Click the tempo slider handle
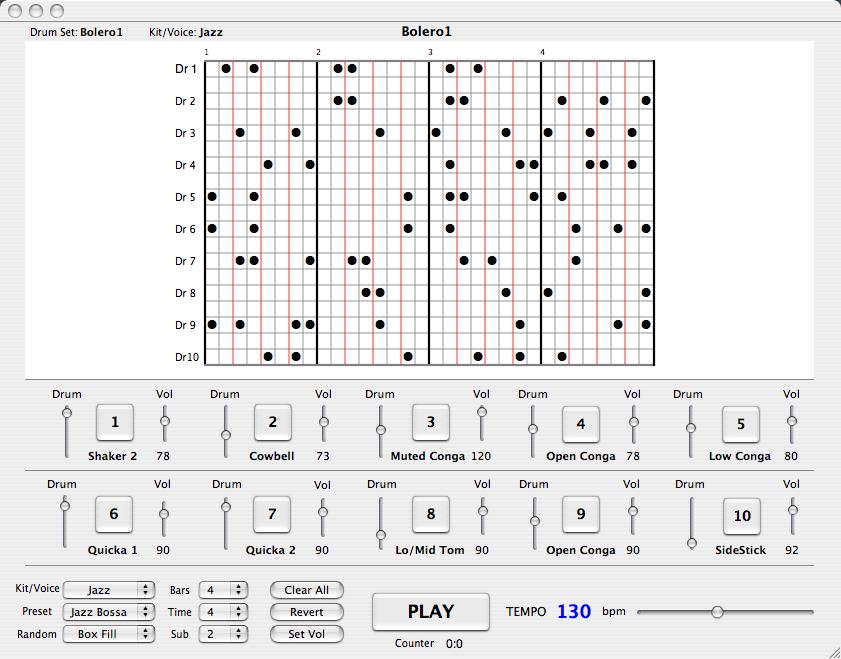 click(x=717, y=611)
